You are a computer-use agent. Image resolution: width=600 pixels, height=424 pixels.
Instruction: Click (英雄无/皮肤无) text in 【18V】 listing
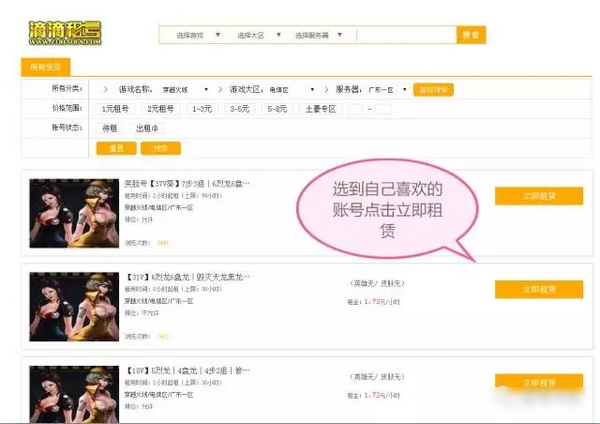click(377, 377)
